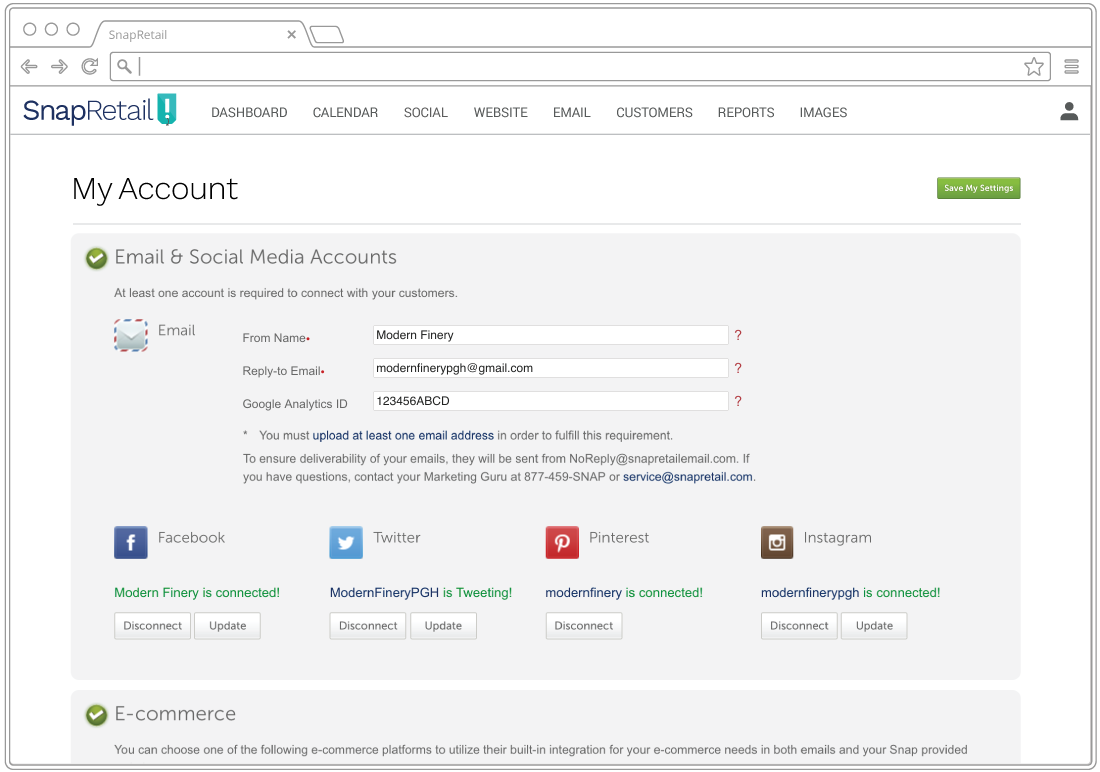Bookmark the page with the star icon
Image resolution: width=1100 pixels, height=772 pixels.
pyautogui.click(x=1033, y=67)
